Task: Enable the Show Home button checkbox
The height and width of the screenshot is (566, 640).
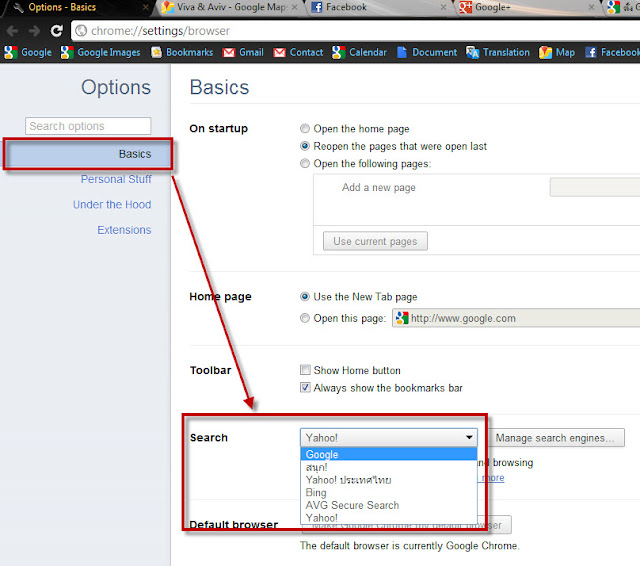Action: (305, 370)
